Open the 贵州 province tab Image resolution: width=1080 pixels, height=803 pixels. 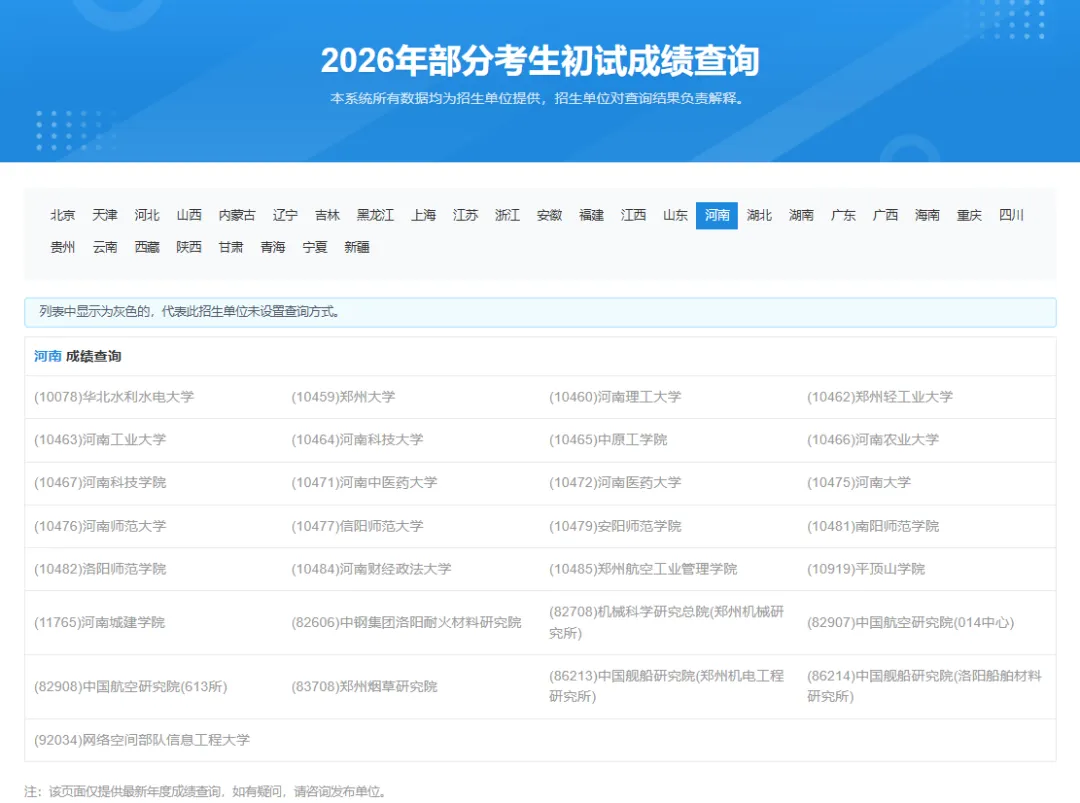coord(63,247)
